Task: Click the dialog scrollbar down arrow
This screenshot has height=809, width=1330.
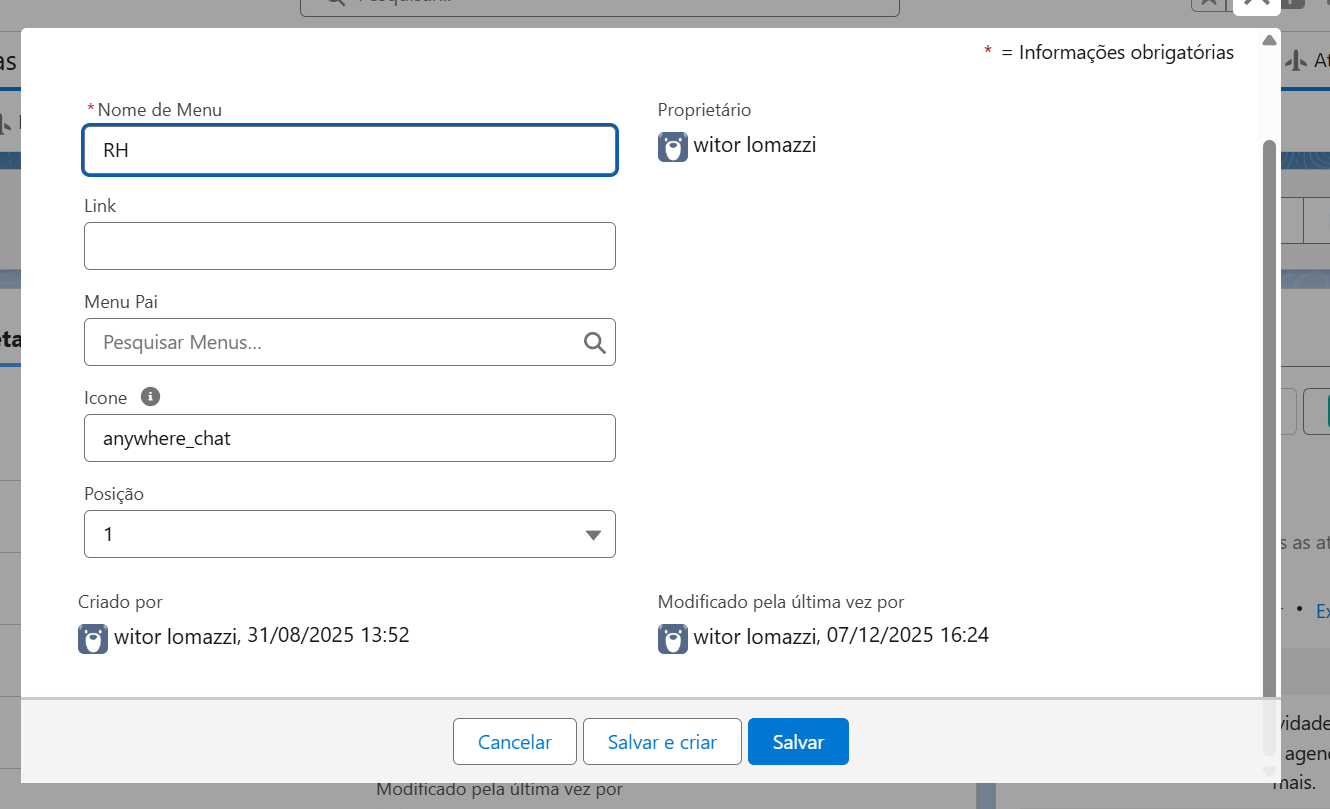Action: pos(1269,771)
